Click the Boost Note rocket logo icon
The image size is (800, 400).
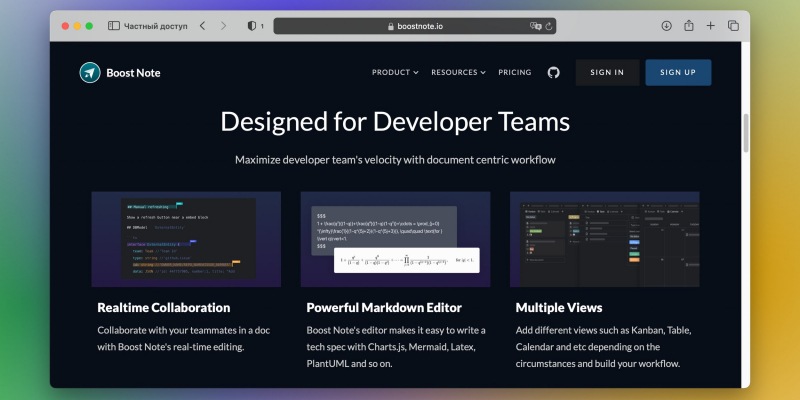click(x=90, y=72)
